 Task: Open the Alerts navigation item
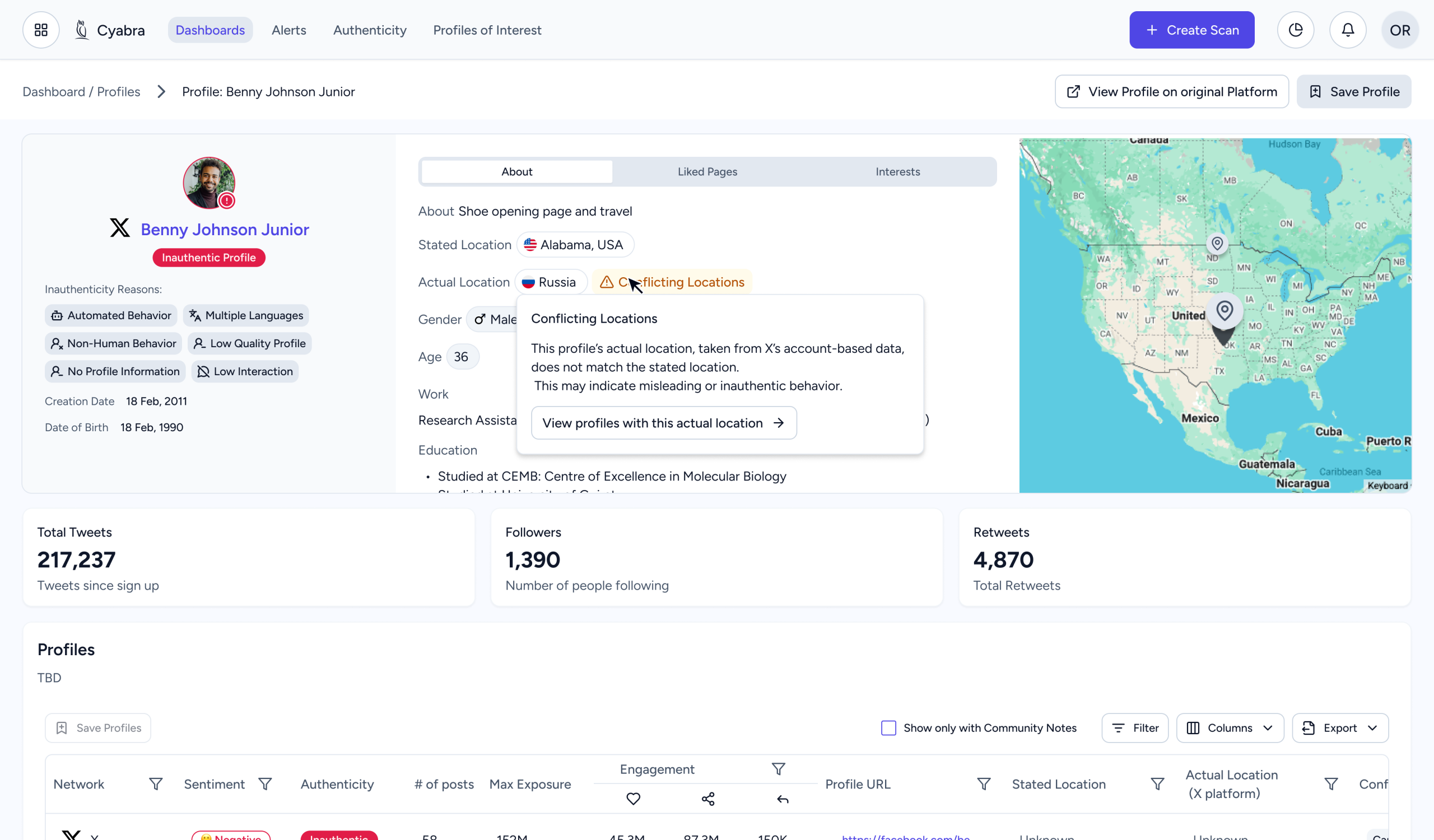pos(288,30)
